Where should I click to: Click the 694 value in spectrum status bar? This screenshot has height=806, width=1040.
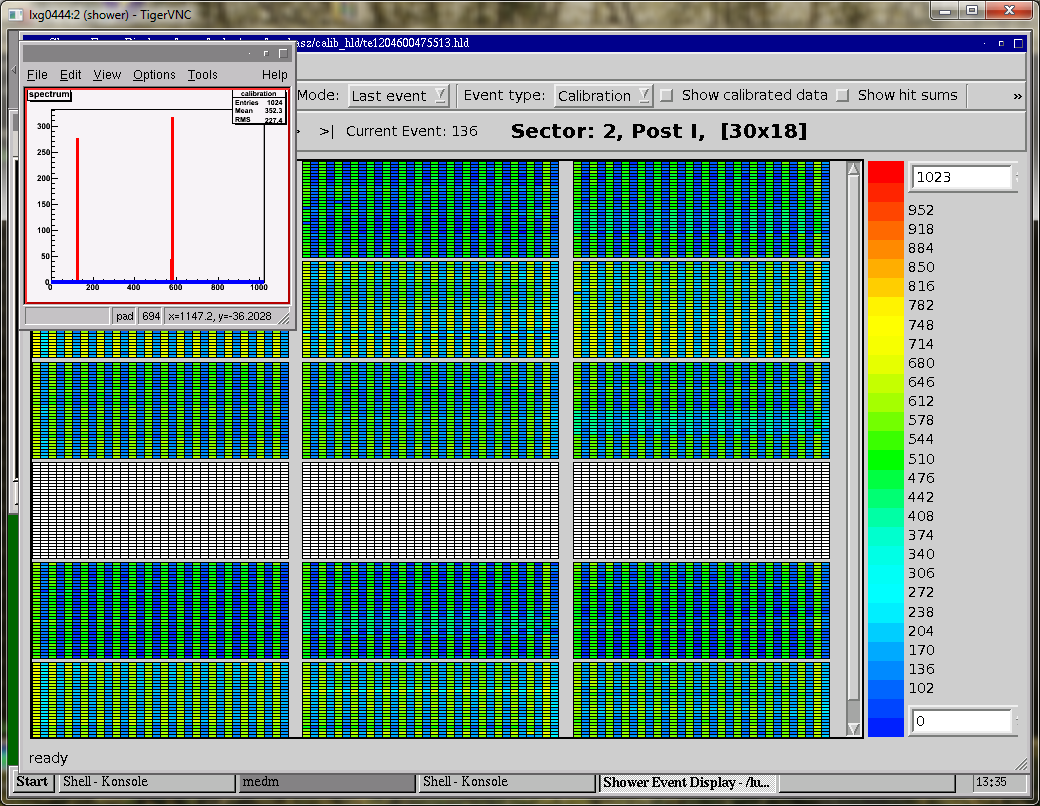pos(151,316)
